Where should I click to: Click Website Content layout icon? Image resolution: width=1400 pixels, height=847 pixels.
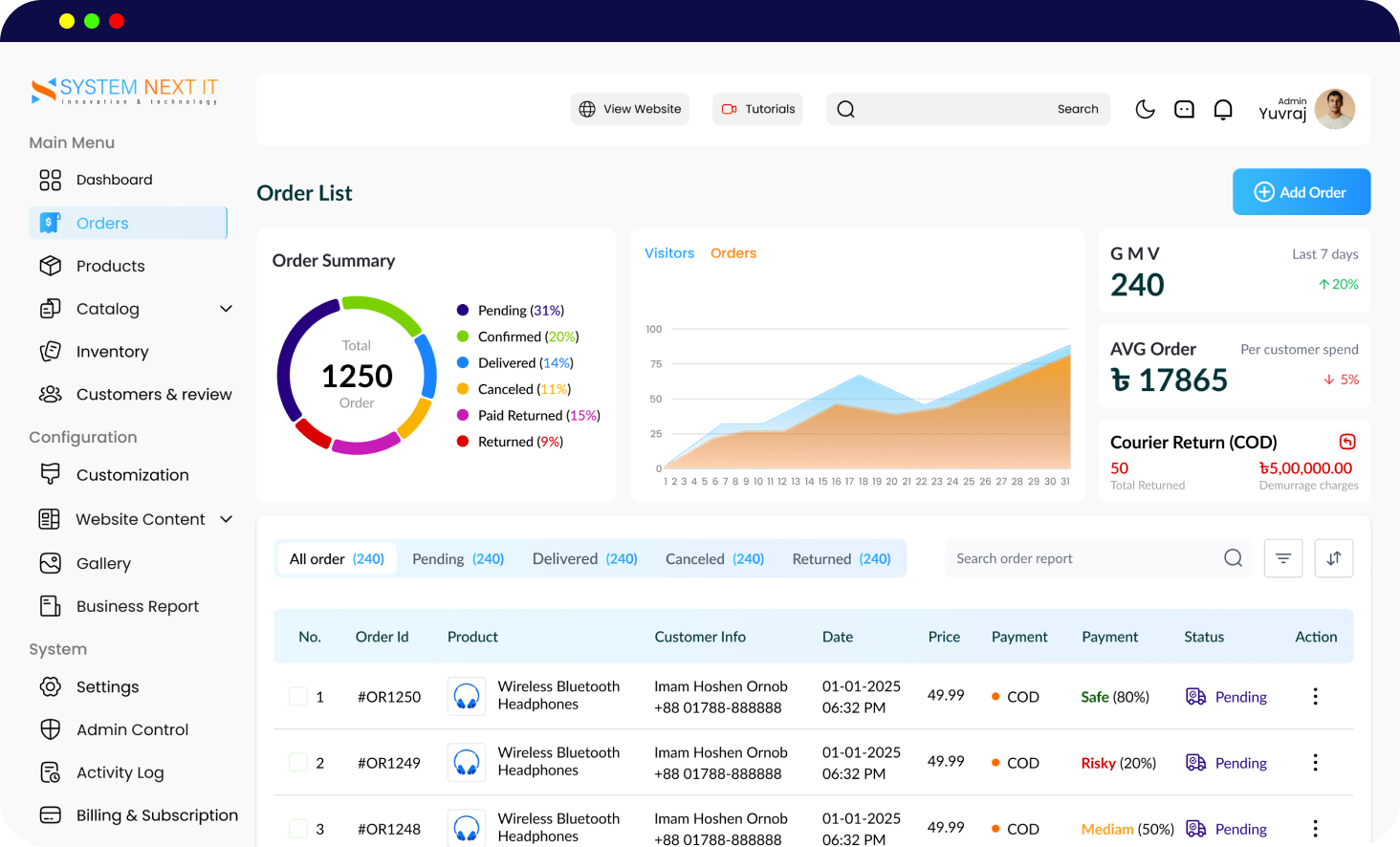(49, 519)
